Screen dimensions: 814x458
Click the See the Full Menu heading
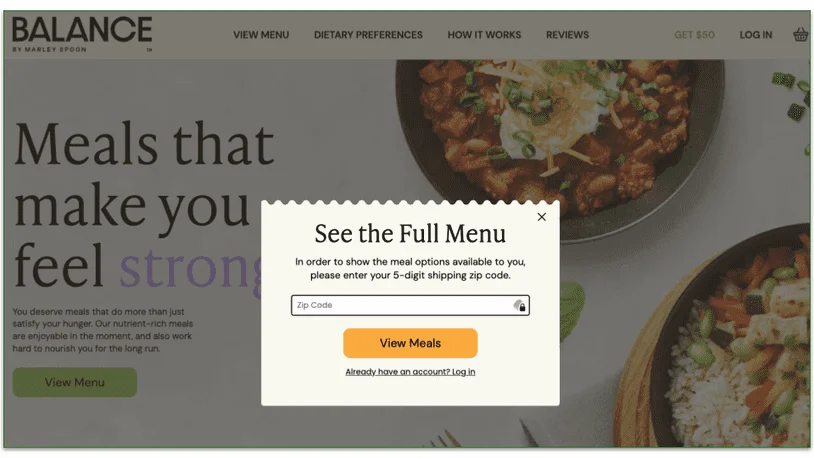tap(410, 234)
